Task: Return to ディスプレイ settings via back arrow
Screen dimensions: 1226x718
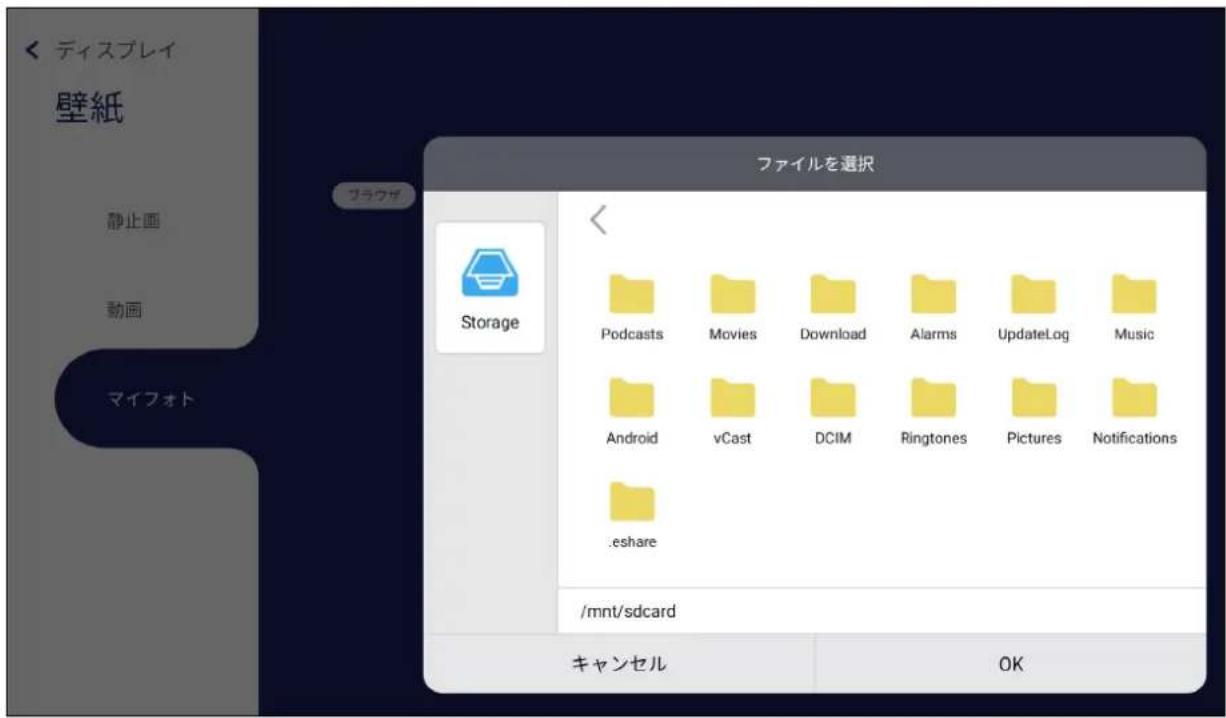Action: (34, 51)
